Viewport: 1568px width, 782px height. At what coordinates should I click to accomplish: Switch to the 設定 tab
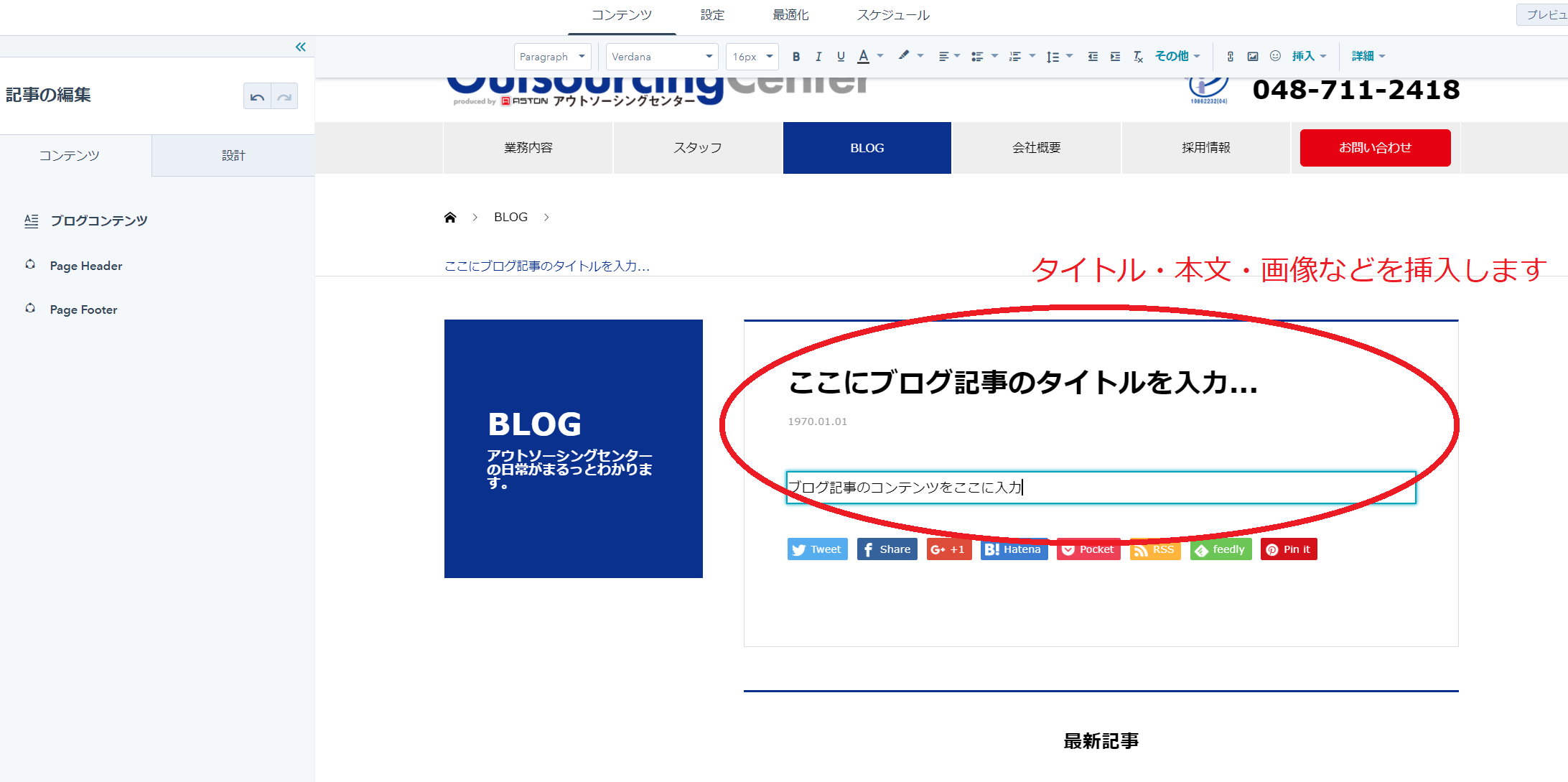(712, 15)
